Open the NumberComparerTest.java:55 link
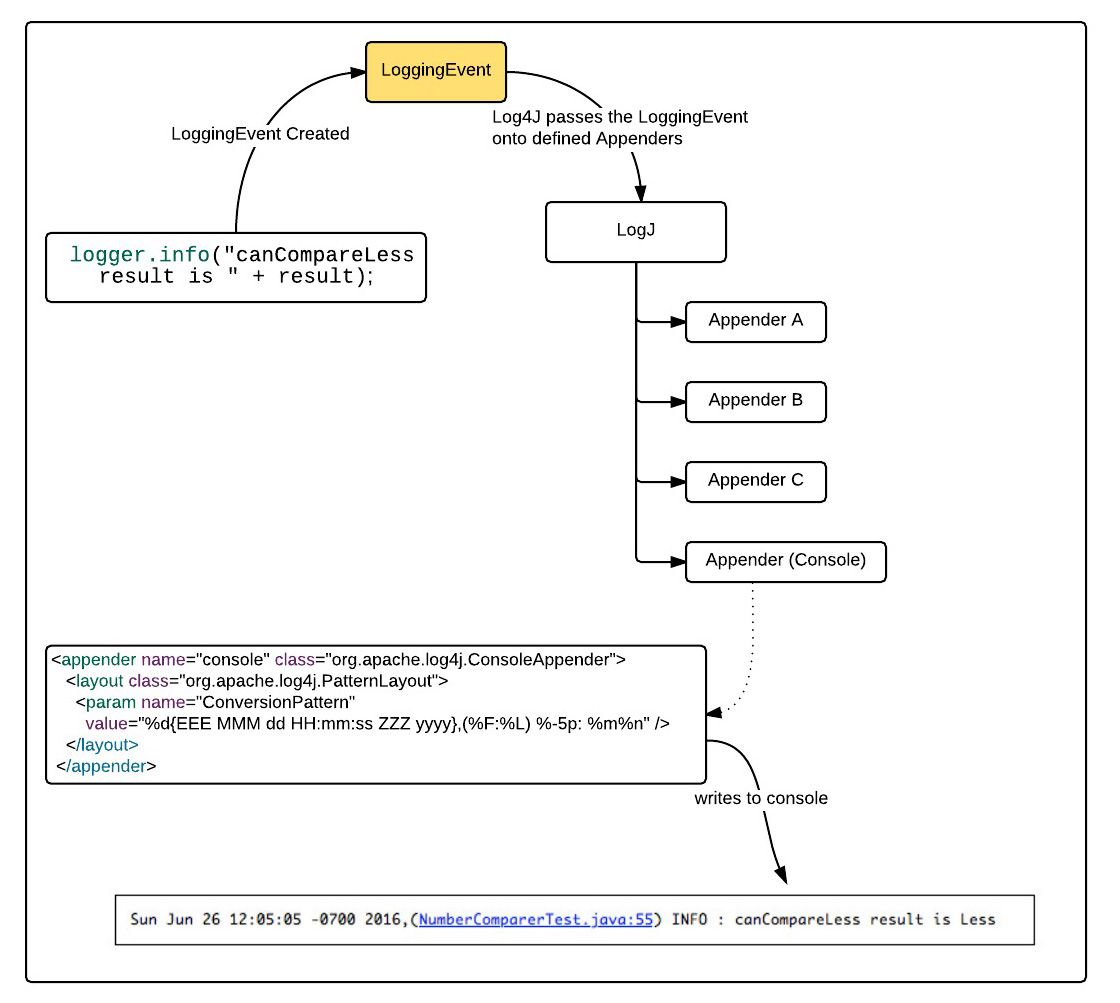Screen dimensions: 1120x1003 coord(535,919)
